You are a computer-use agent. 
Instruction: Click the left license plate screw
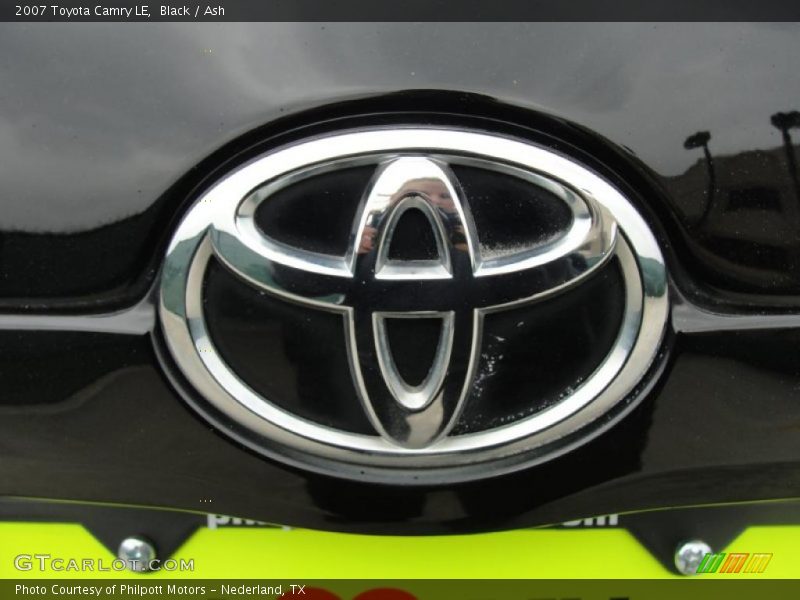136,552
